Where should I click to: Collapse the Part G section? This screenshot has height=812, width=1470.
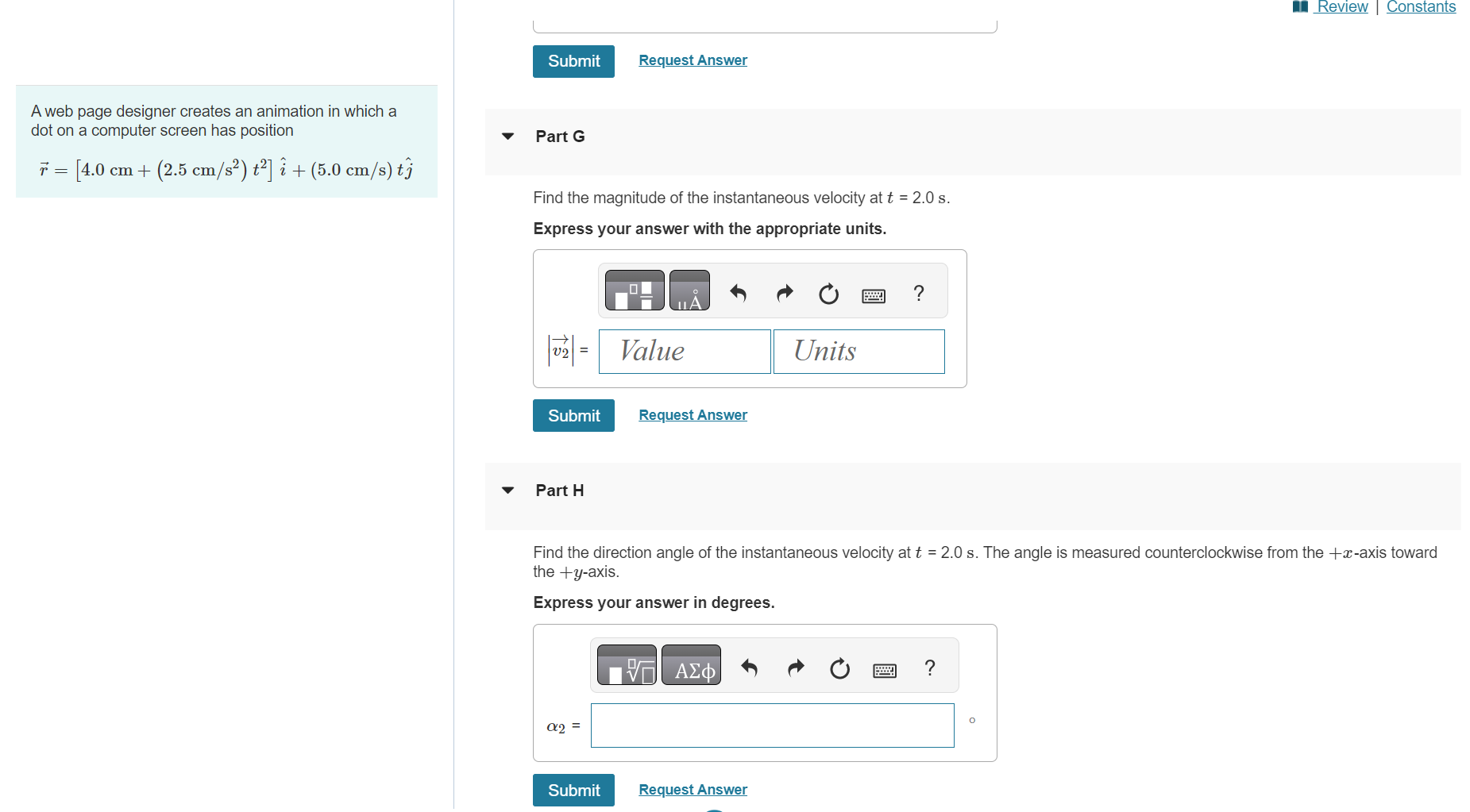pos(508,136)
